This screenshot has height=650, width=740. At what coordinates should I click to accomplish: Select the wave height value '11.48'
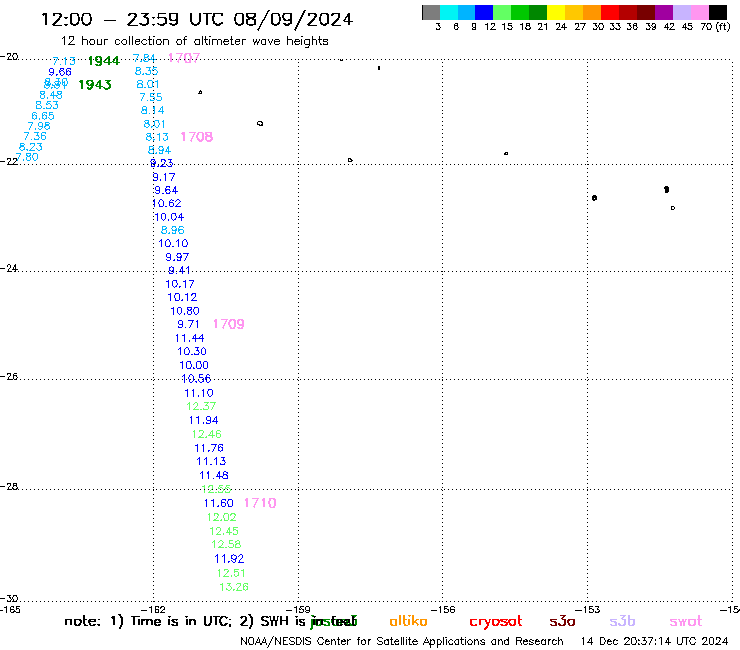tap(214, 475)
